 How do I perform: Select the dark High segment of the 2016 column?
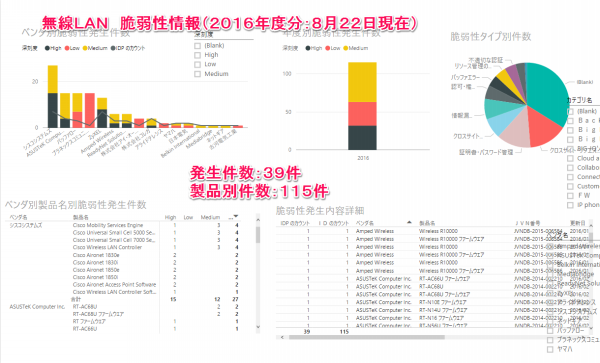pos(362,138)
